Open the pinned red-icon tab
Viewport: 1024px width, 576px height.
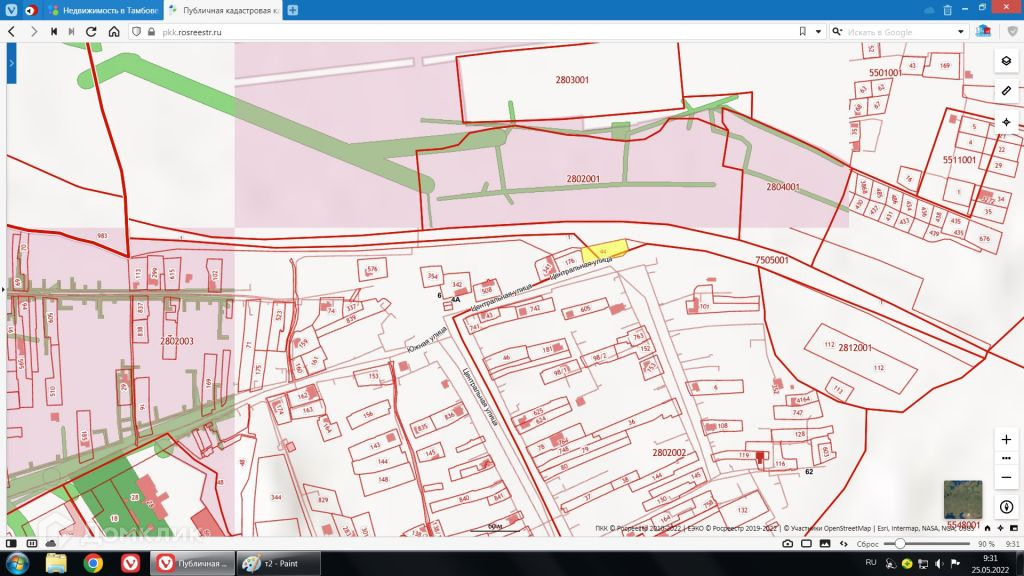pyautogui.click(x=31, y=10)
